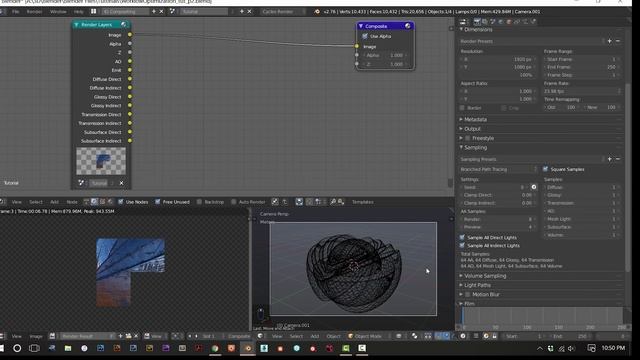
Task: Remove render preset with minus button
Action: [x=618, y=41]
